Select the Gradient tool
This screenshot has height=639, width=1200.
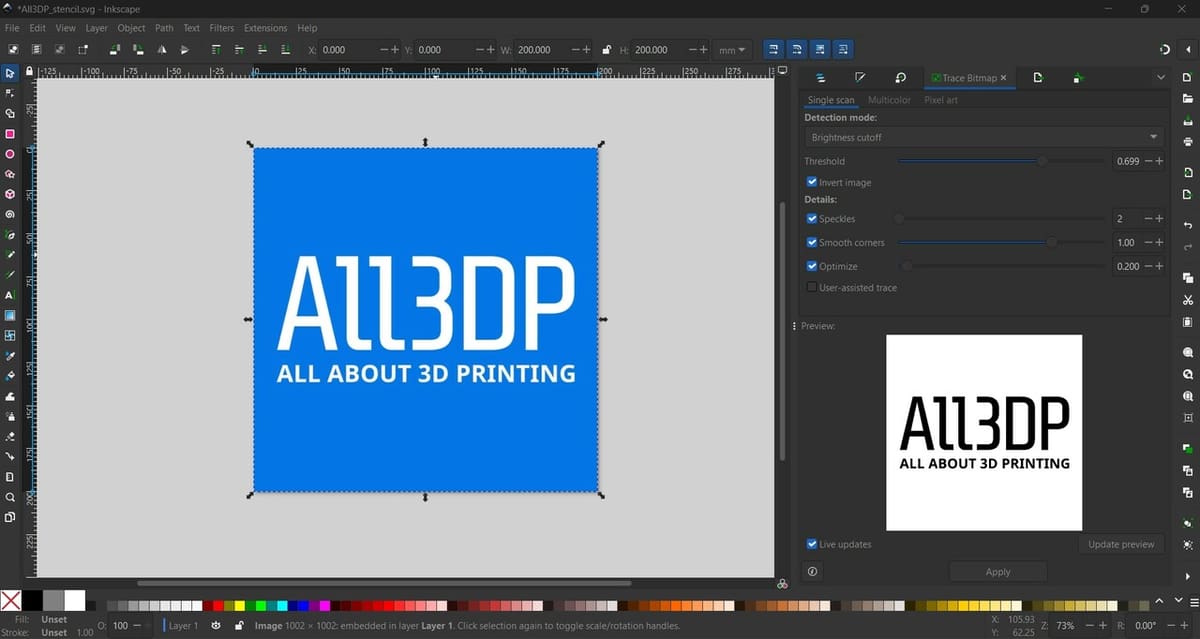click(x=10, y=316)
